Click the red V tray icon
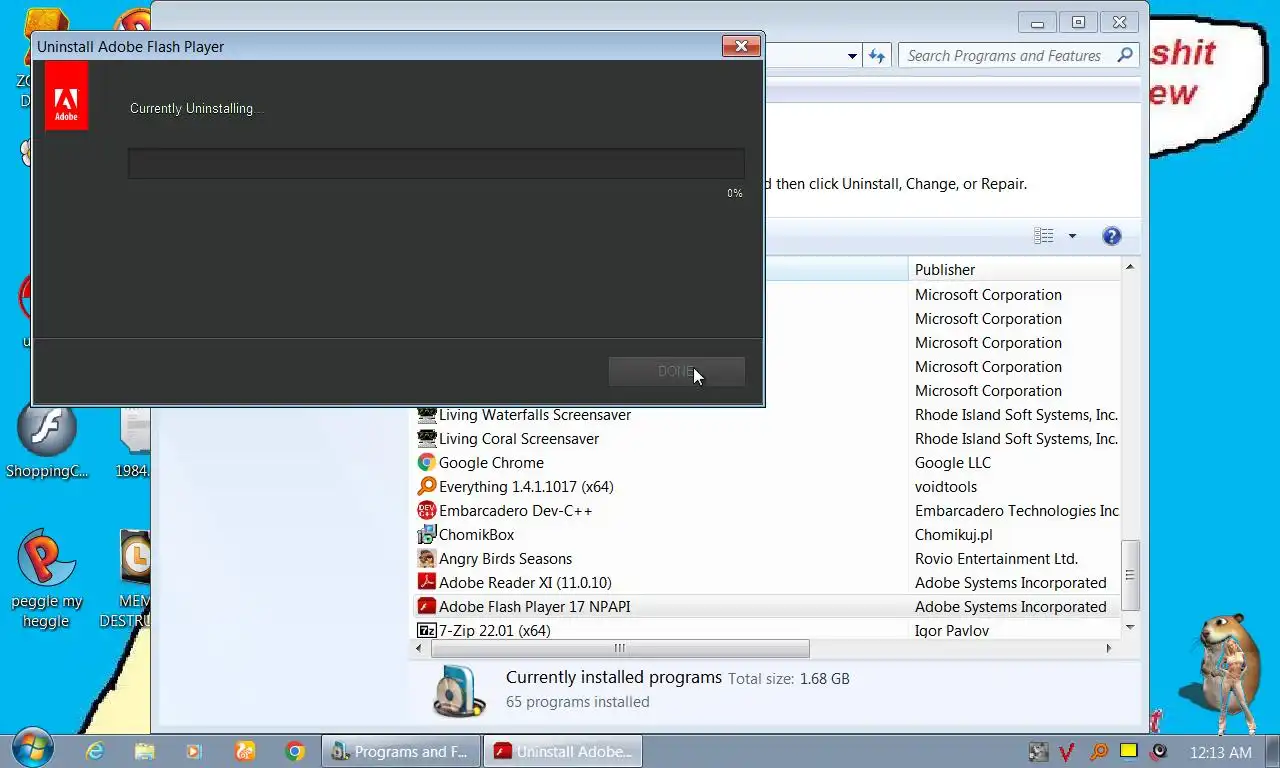 [1067, 752]
